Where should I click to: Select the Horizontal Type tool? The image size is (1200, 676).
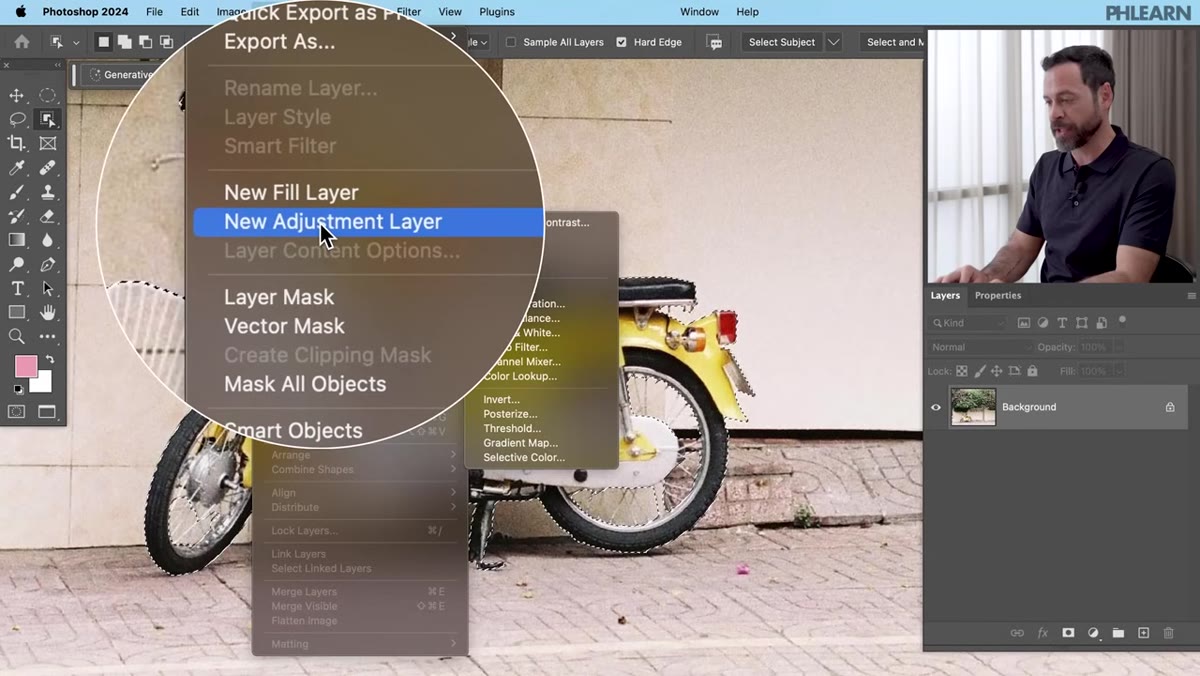tap(17, 288)
